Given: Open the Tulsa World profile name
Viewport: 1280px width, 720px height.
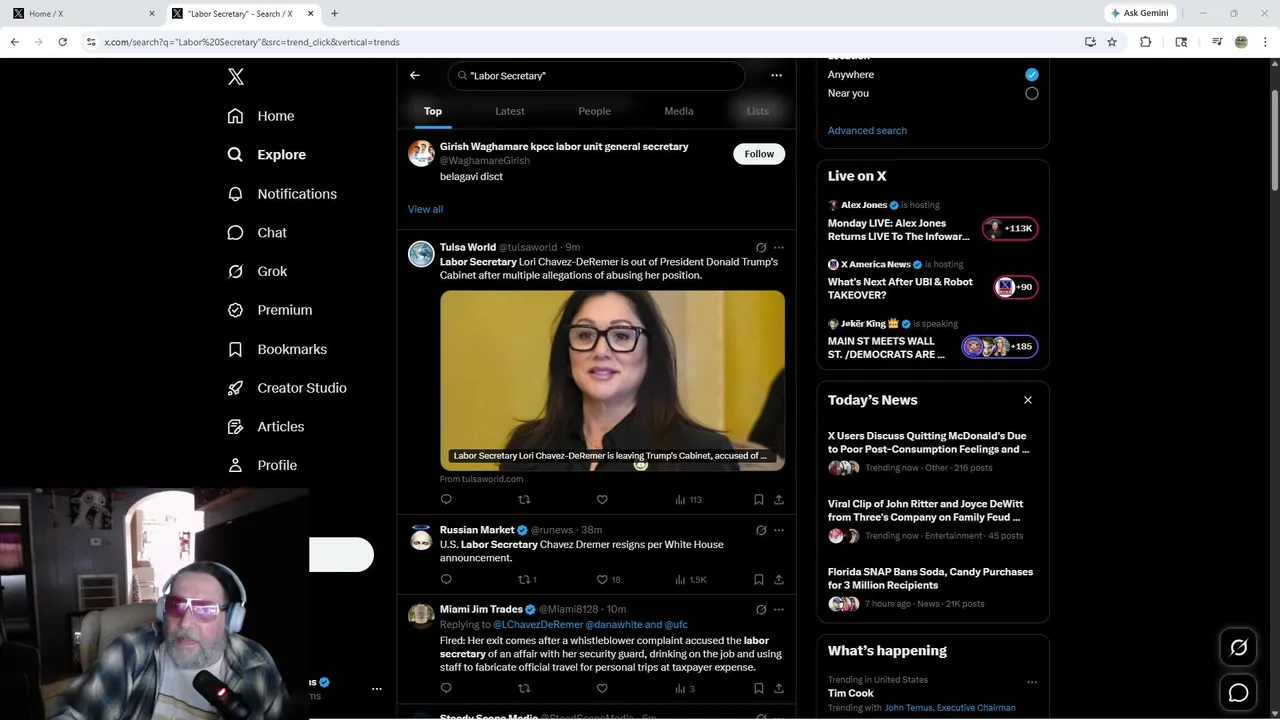Looking at the screenshot, I should 468,247.
